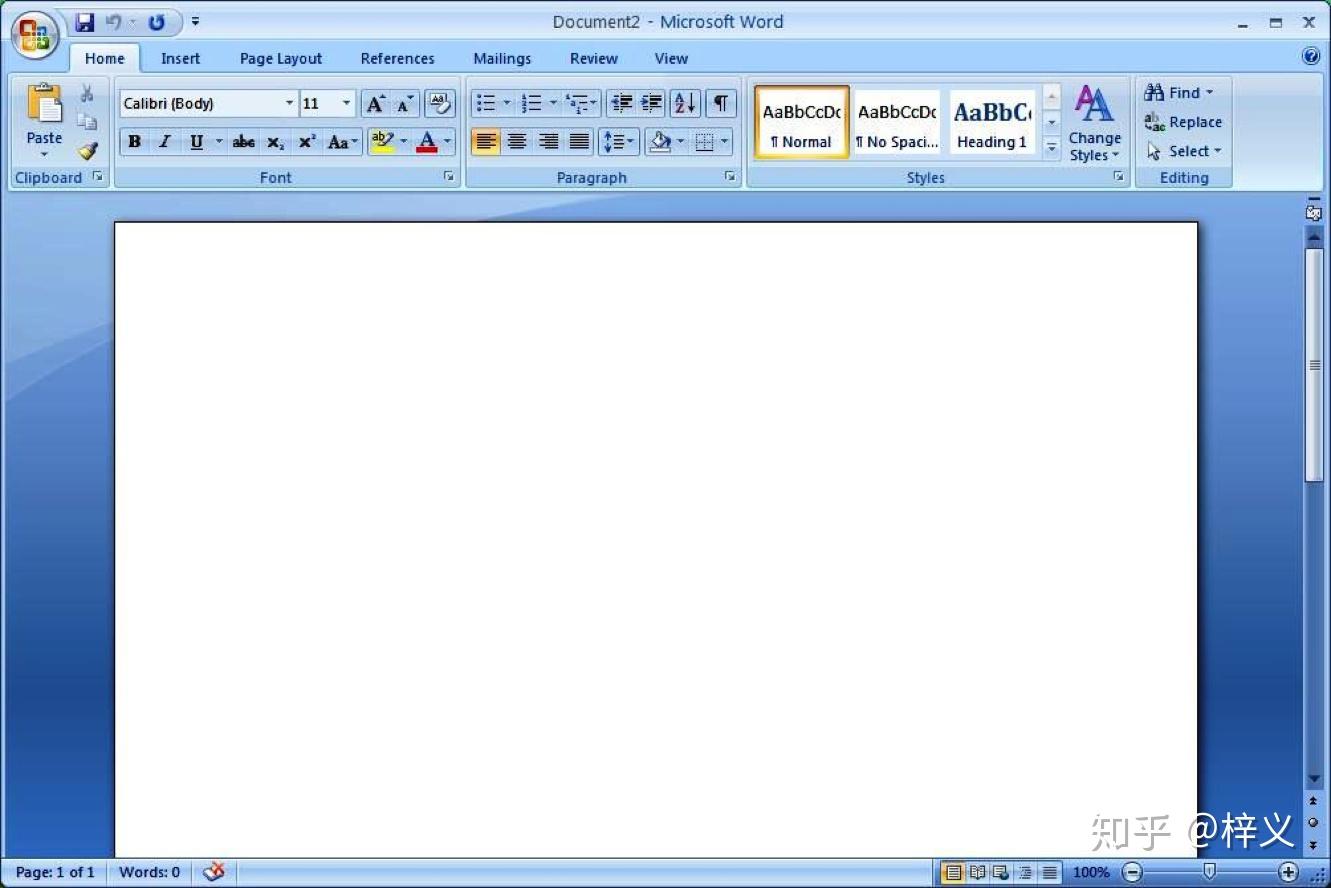Toggle Bold formatting
Image resolution: width=1331 pixels, height=888 pixels.
[134, 142]
